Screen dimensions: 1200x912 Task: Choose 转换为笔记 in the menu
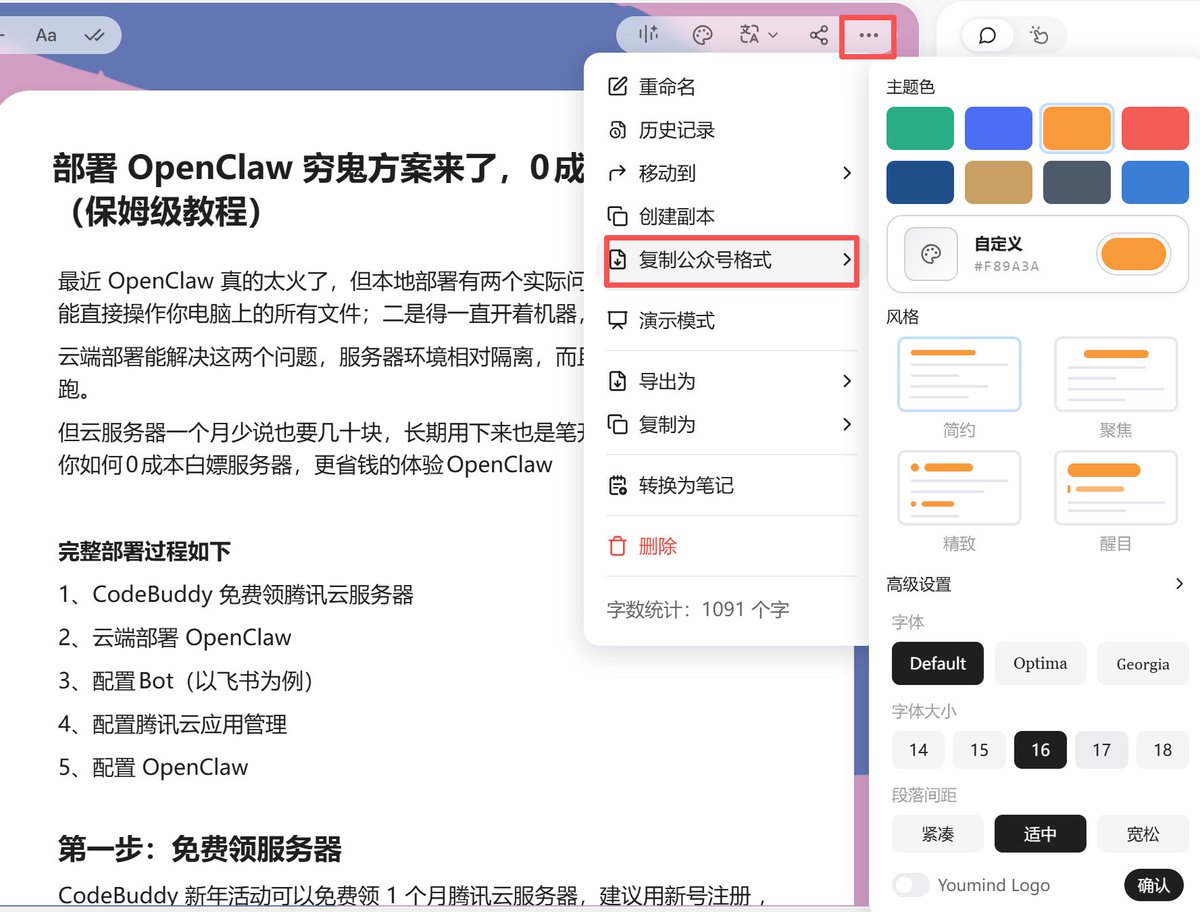(x=731, y=485)
